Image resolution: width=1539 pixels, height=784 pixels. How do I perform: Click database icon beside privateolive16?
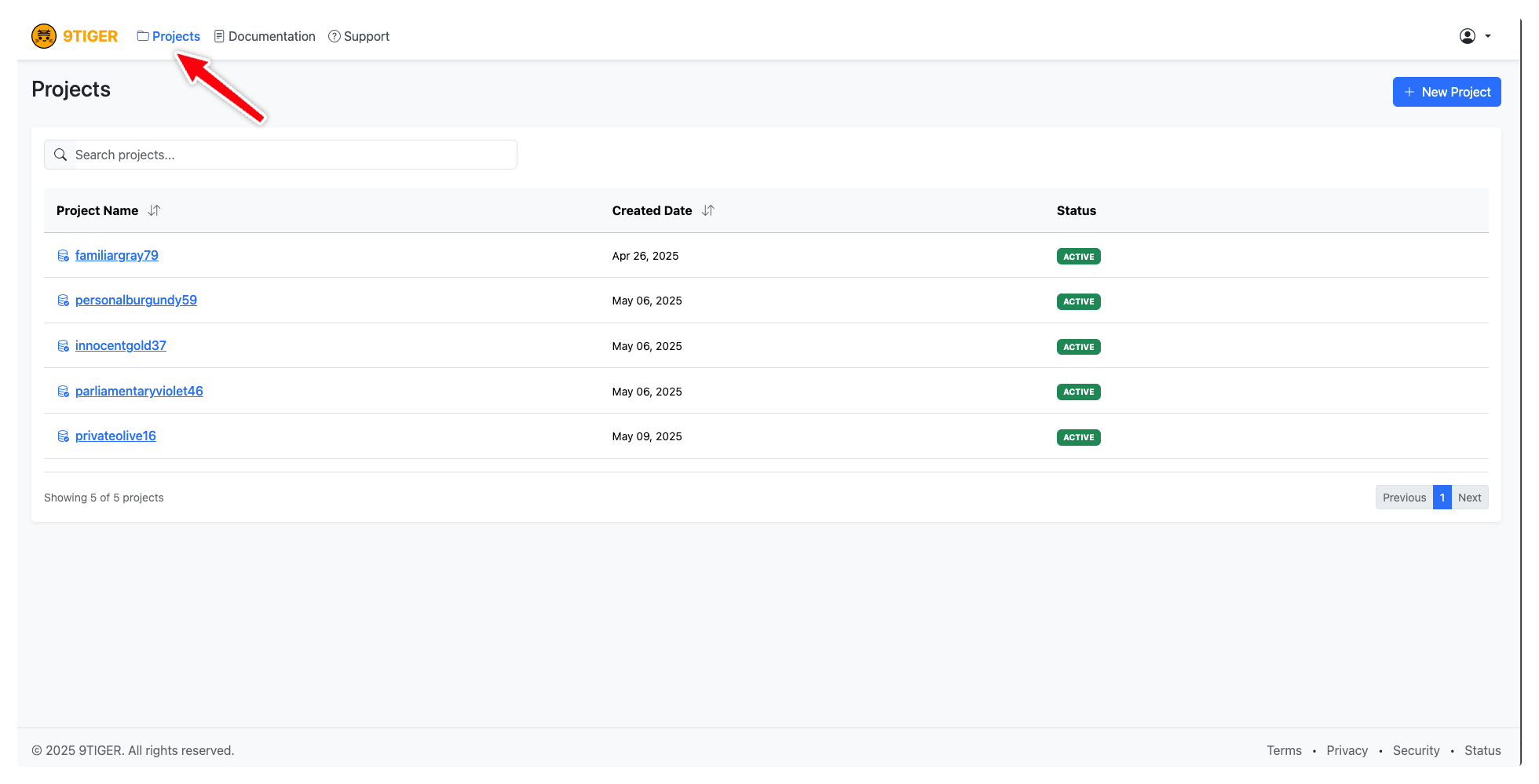pos(64,436)
